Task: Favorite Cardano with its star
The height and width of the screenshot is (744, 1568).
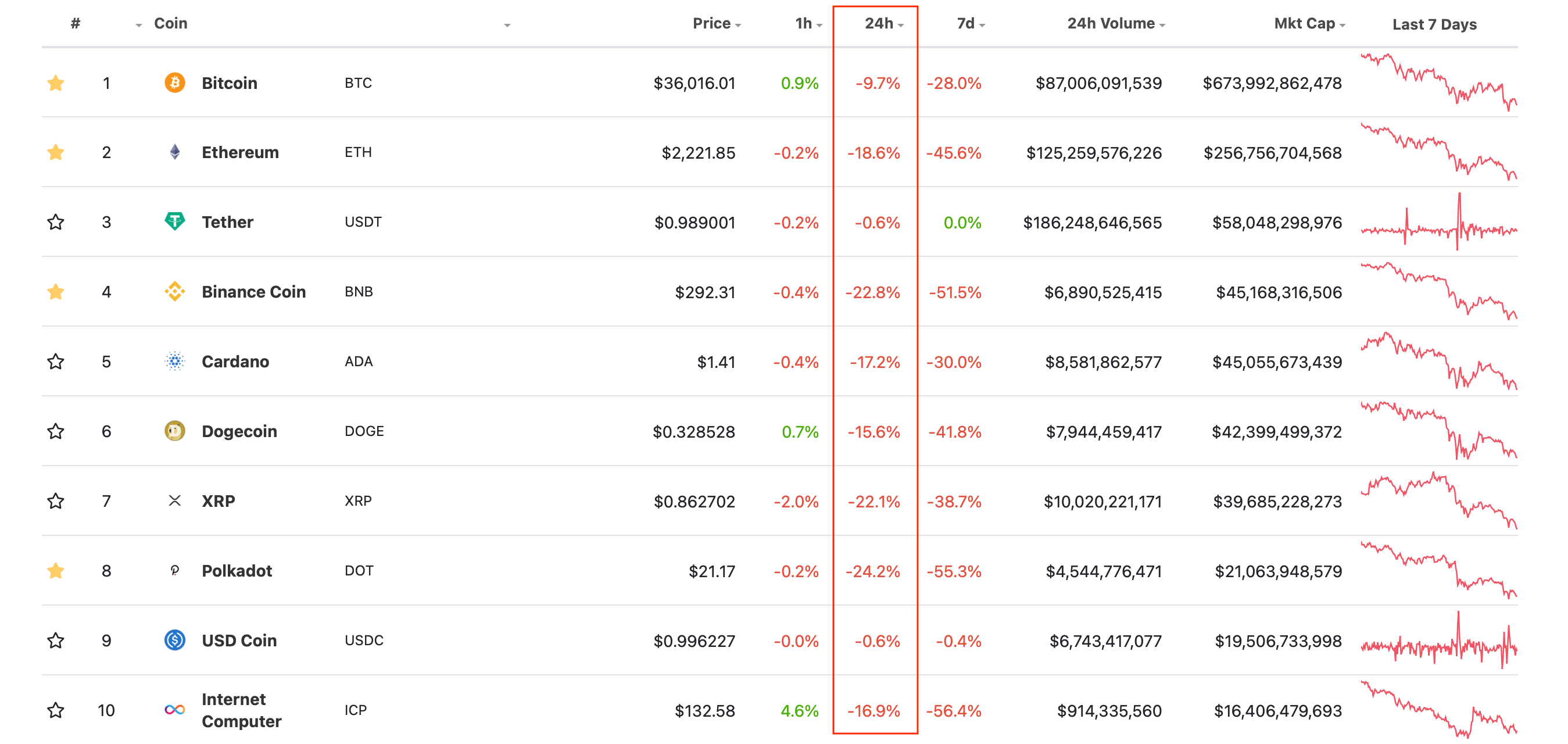Action: (55, 361)
